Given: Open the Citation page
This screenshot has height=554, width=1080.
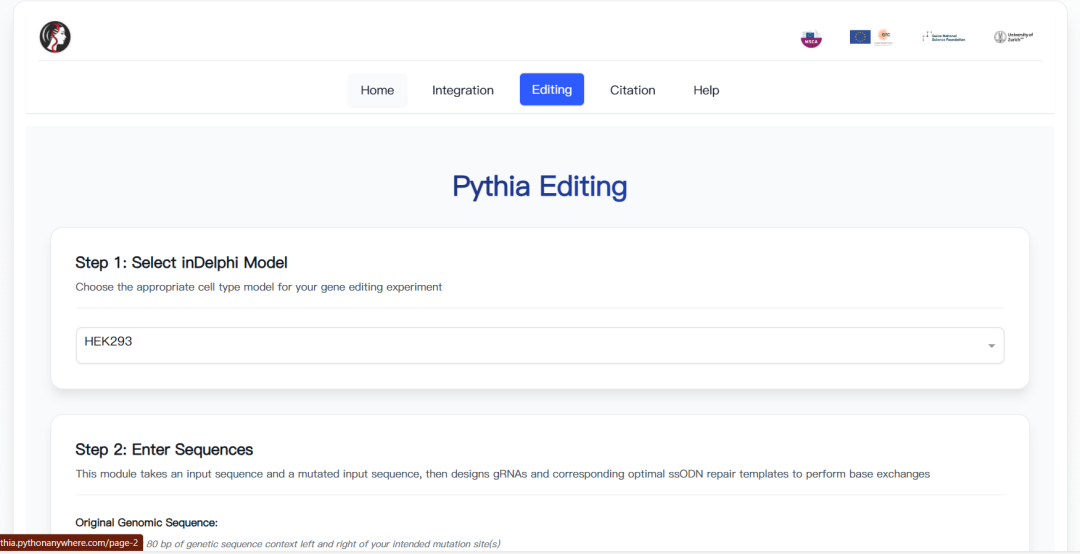Looking at the screenshot, I should pyautogui.click(x=632, y=90).
